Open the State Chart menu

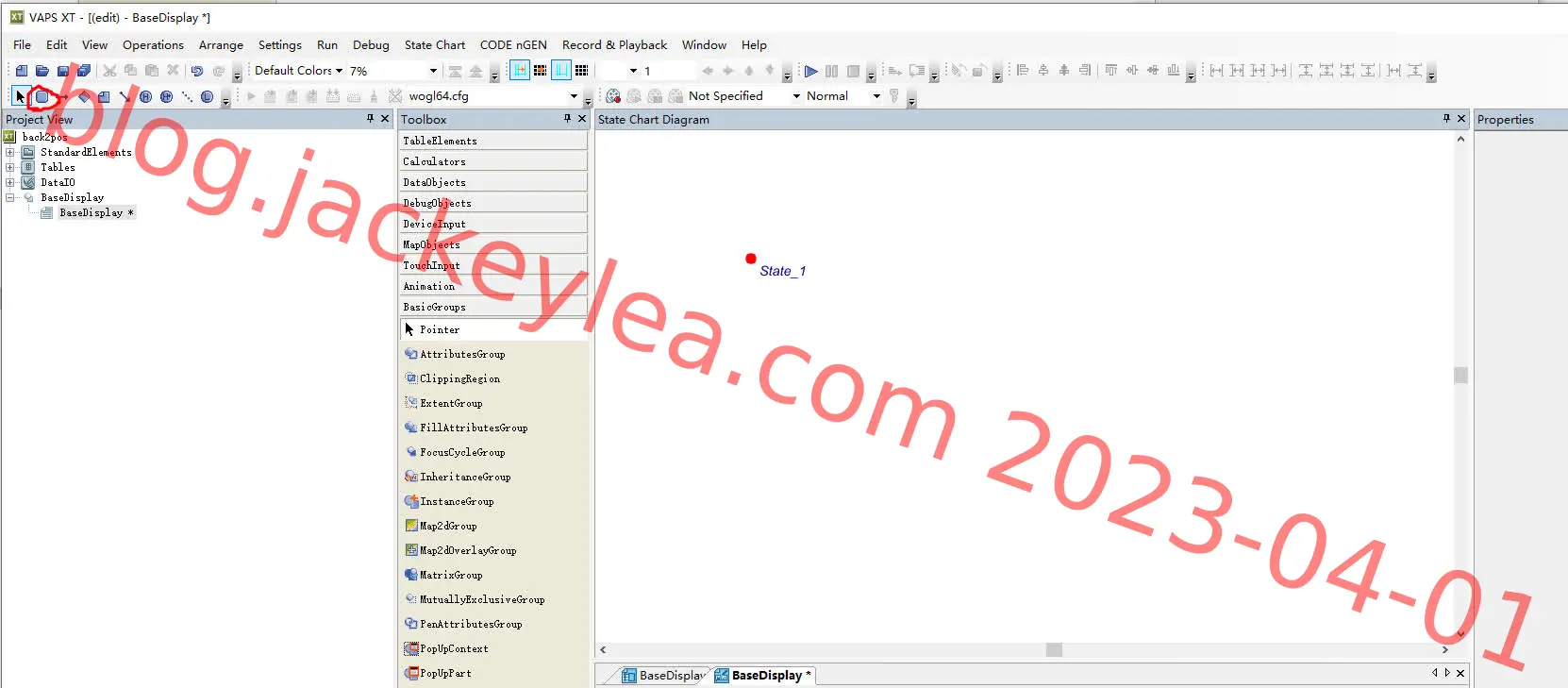[x=434, y=44]
